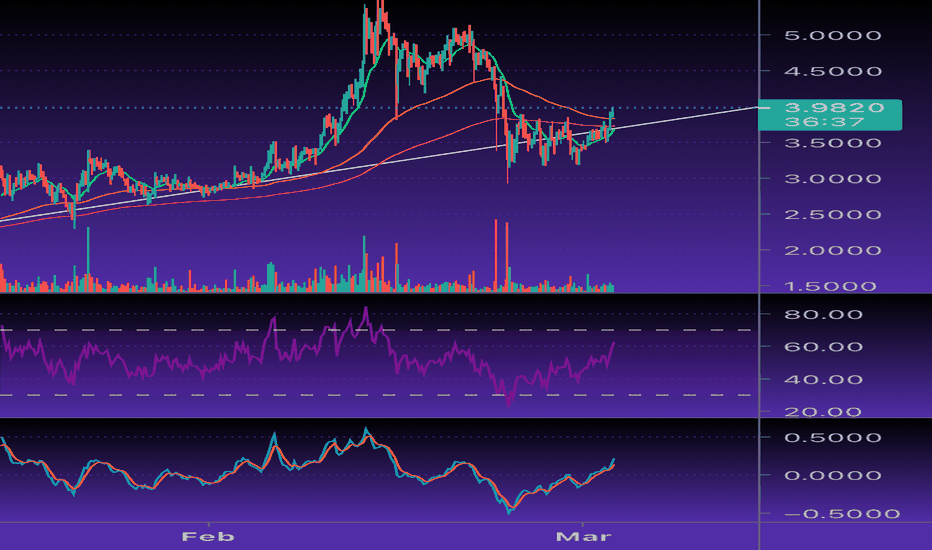Viewport: 932px width, 550px height.
Task: Click the oscillator 0.0000 scale label
Action: [833, 476]
